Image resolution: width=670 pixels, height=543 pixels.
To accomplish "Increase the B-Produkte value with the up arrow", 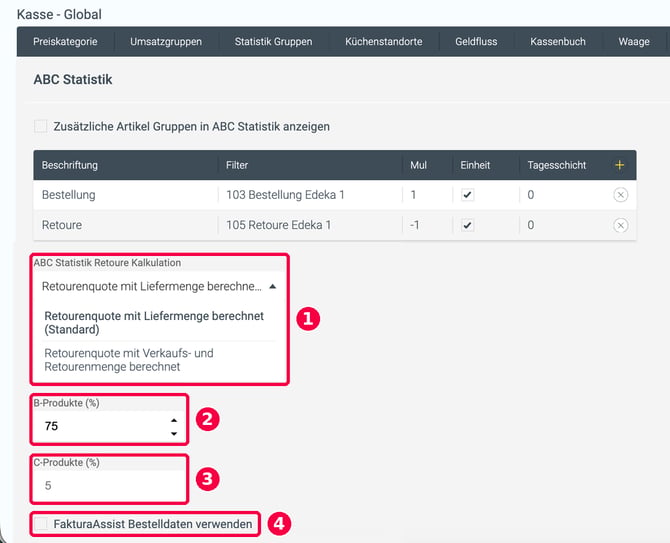I will coord(174,420).
